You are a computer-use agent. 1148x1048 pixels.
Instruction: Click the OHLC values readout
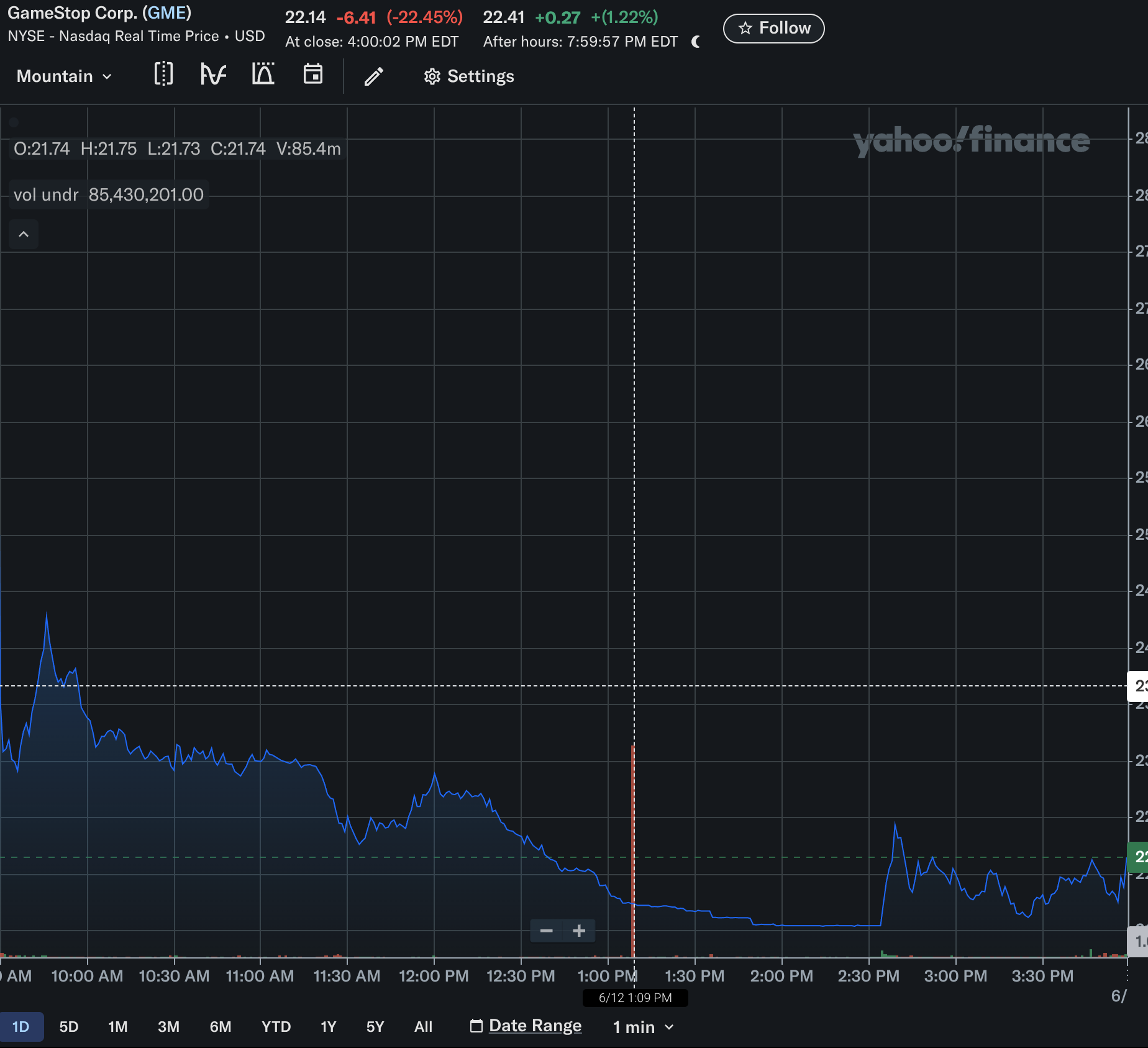coord(177,149)
